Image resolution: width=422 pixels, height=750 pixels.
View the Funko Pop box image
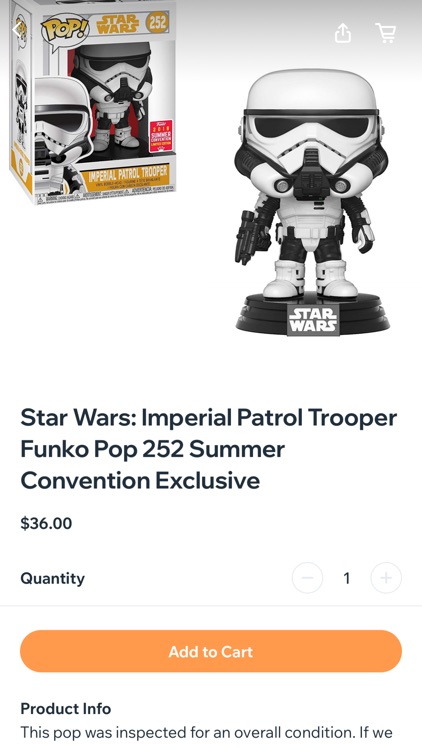(x=93, y=101)
